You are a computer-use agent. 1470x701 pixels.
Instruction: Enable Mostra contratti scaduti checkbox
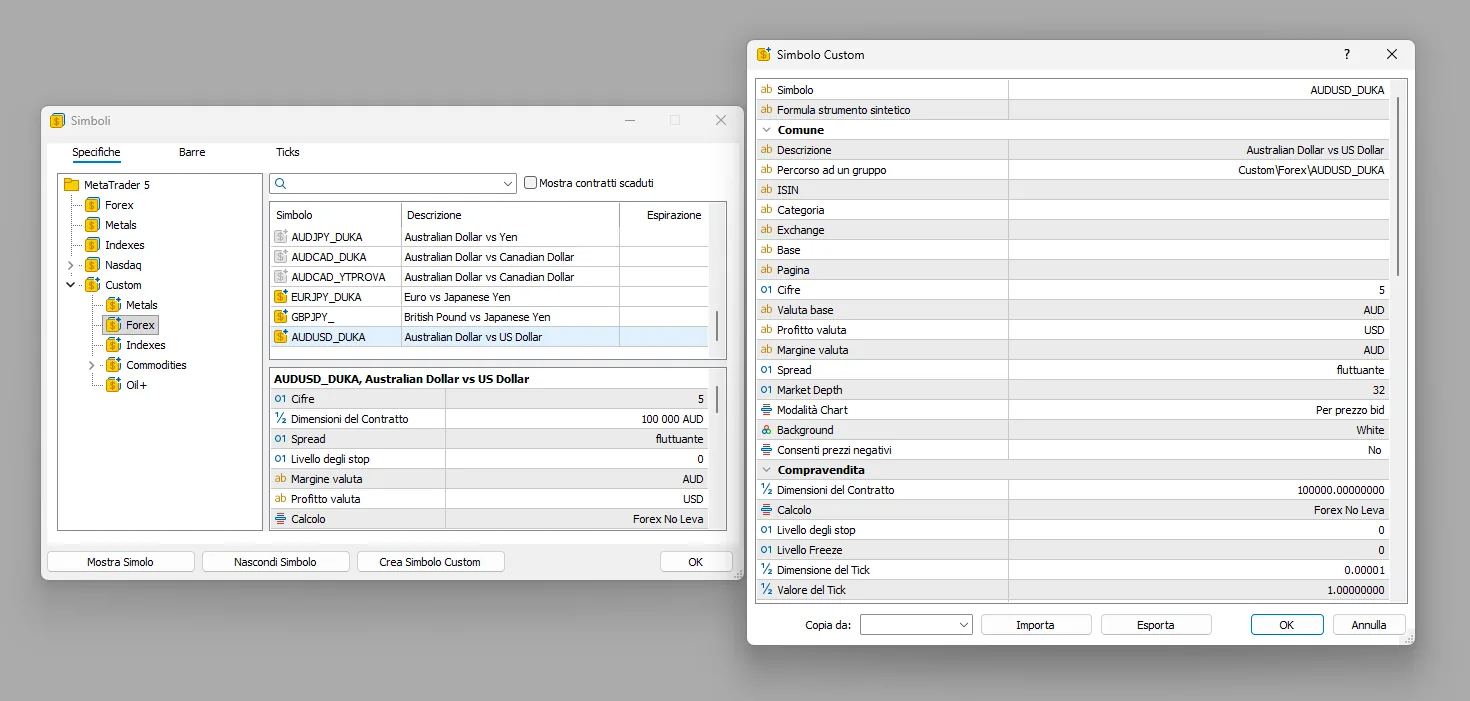[531, 183]
